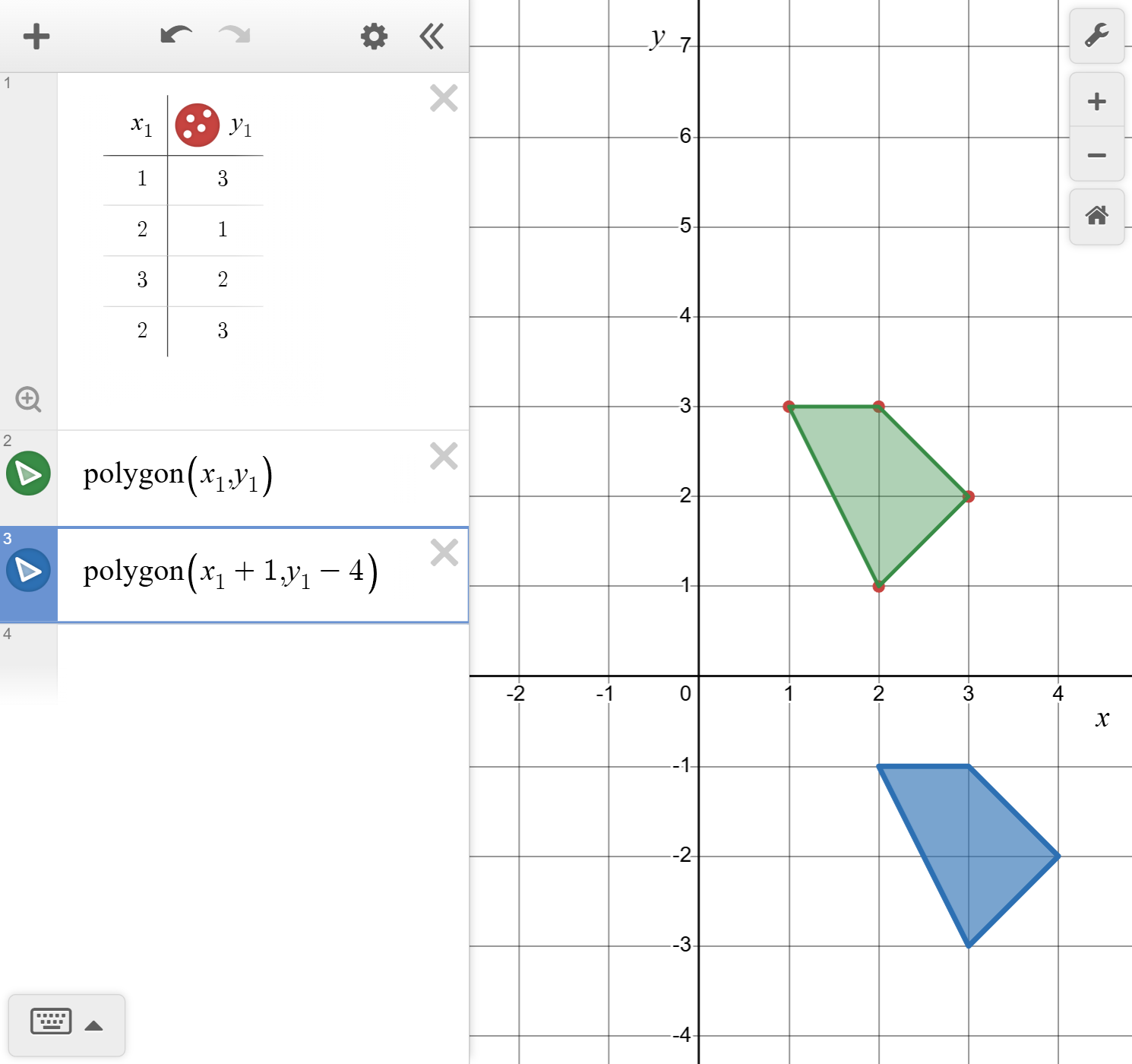Toggle visibility of the translated polygon expression
The image size is (1132, 1064).
click(x=28, y=570)
